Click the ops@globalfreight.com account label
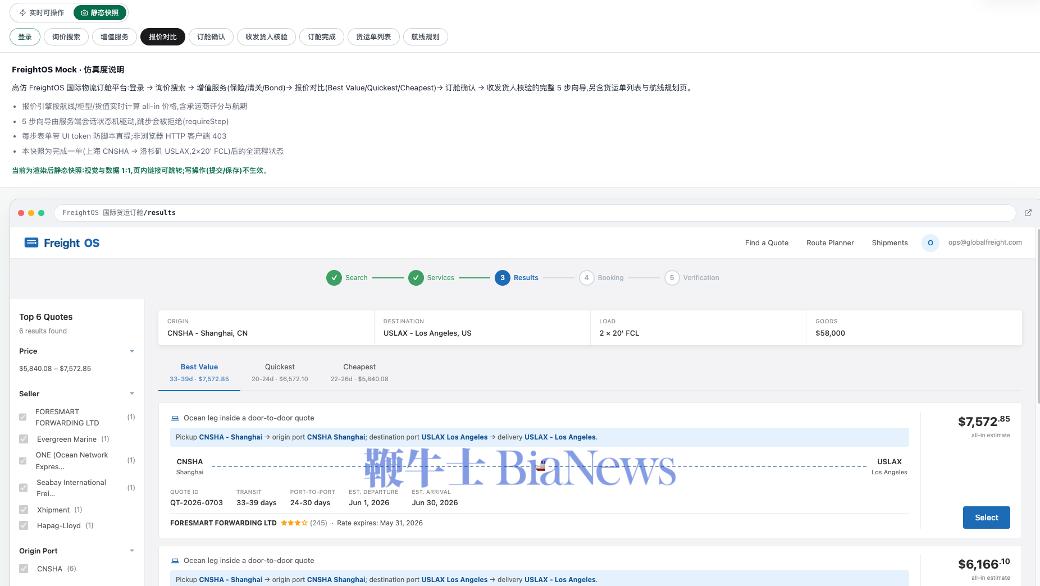 tap(985, 243)
